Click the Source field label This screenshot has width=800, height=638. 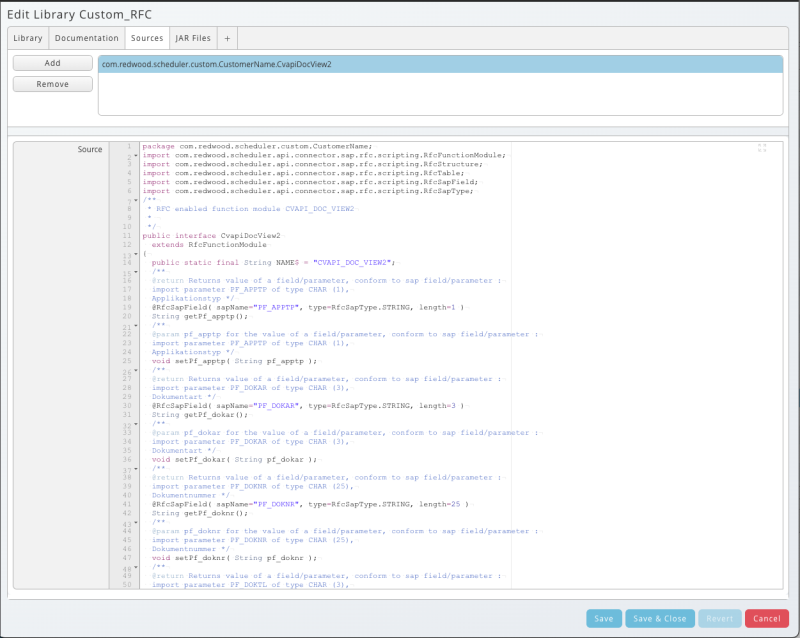(90, 149)
